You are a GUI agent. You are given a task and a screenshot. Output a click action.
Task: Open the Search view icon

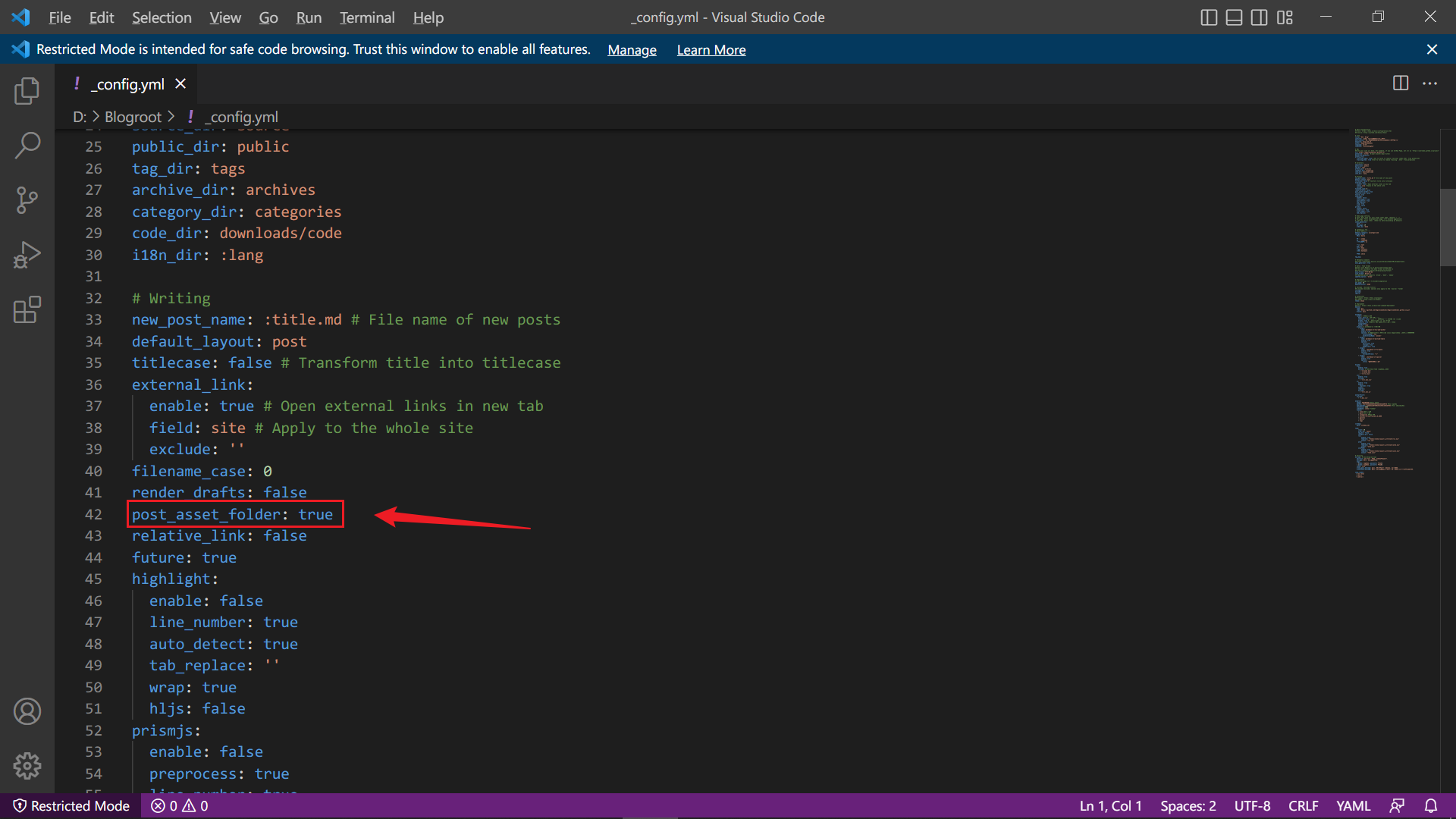[x=27, y=146]
